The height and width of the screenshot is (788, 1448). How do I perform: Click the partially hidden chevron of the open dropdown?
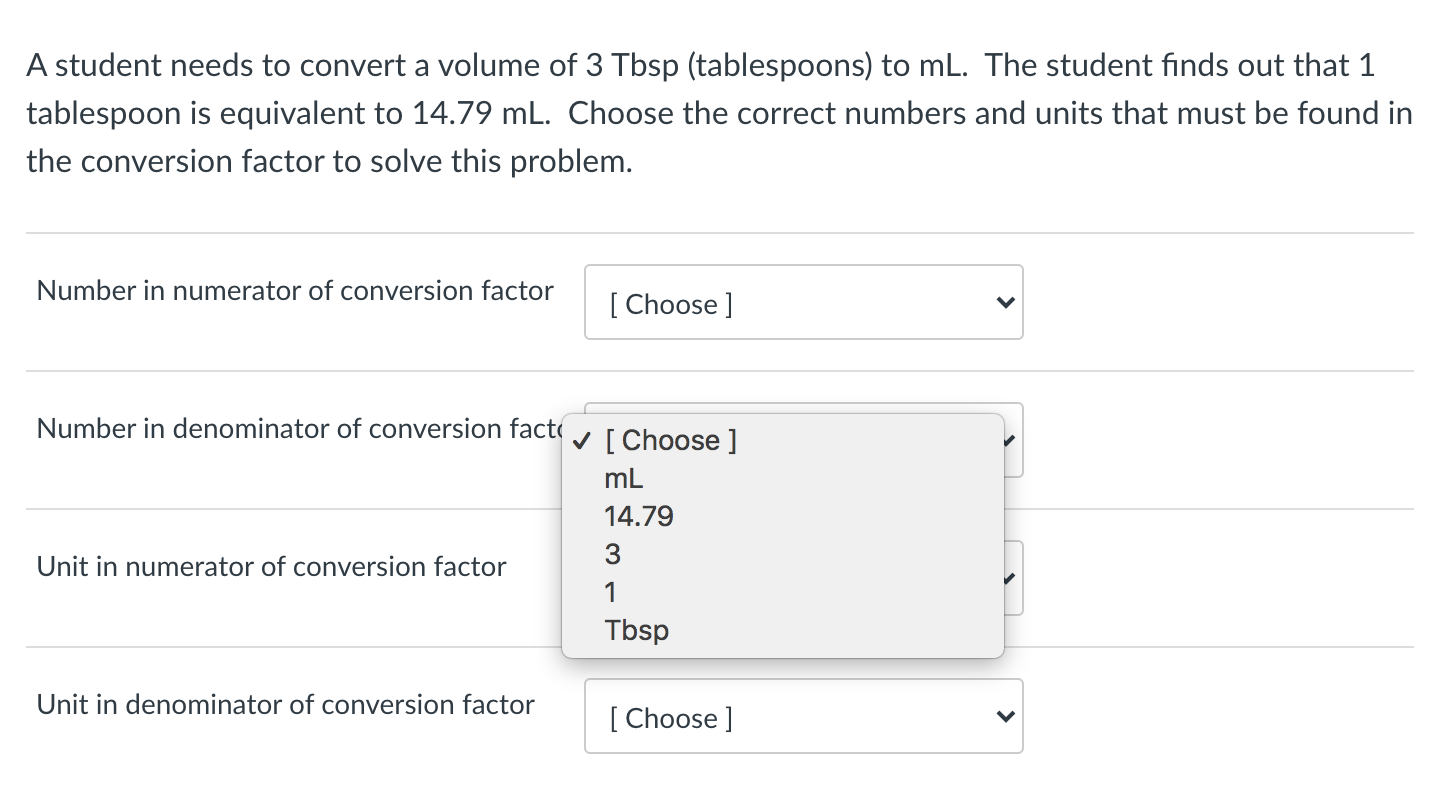coord(1010,440)
